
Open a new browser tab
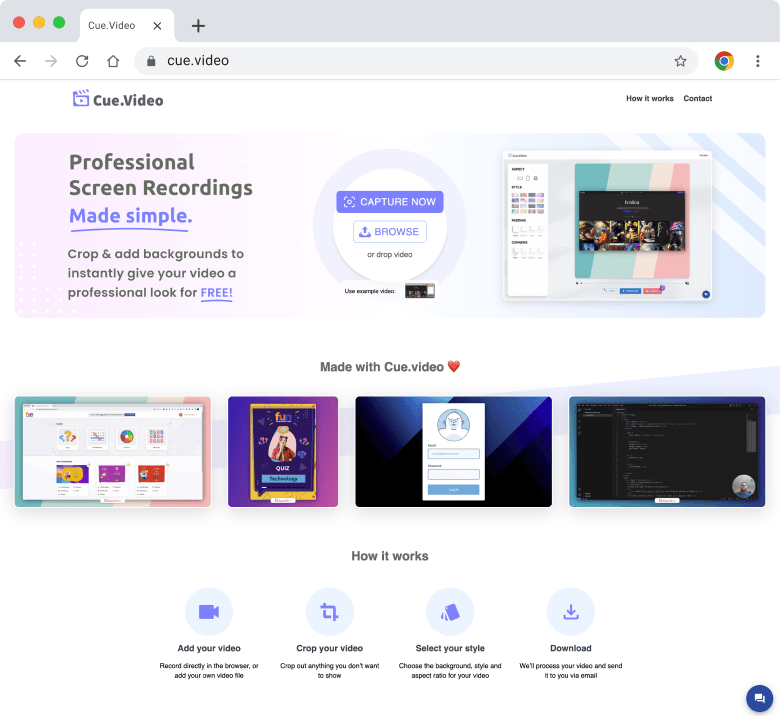point(198,26)
